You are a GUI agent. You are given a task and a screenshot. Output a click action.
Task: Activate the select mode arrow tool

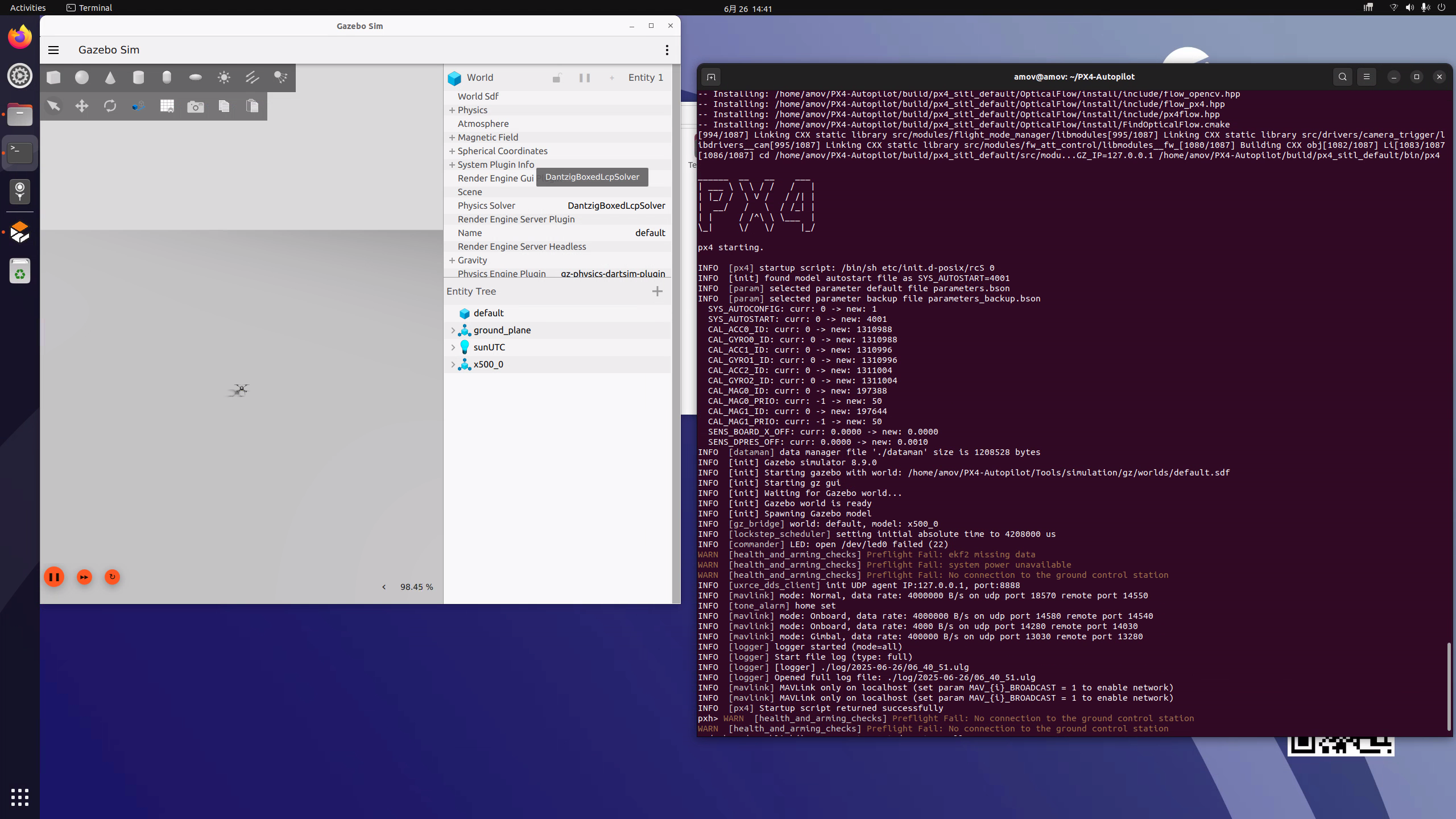coord(53,106)
